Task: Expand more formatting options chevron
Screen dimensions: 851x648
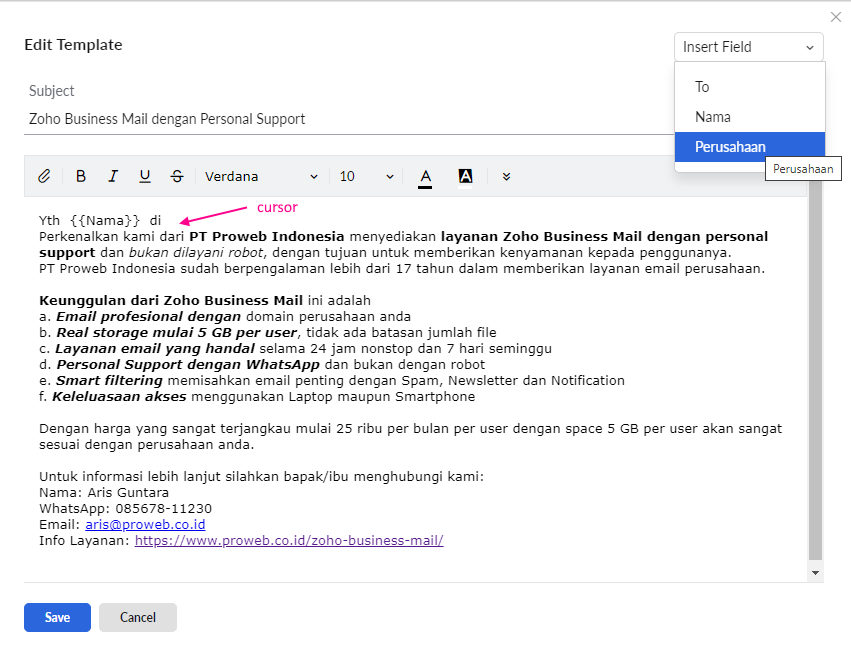Action: (506, 177)
